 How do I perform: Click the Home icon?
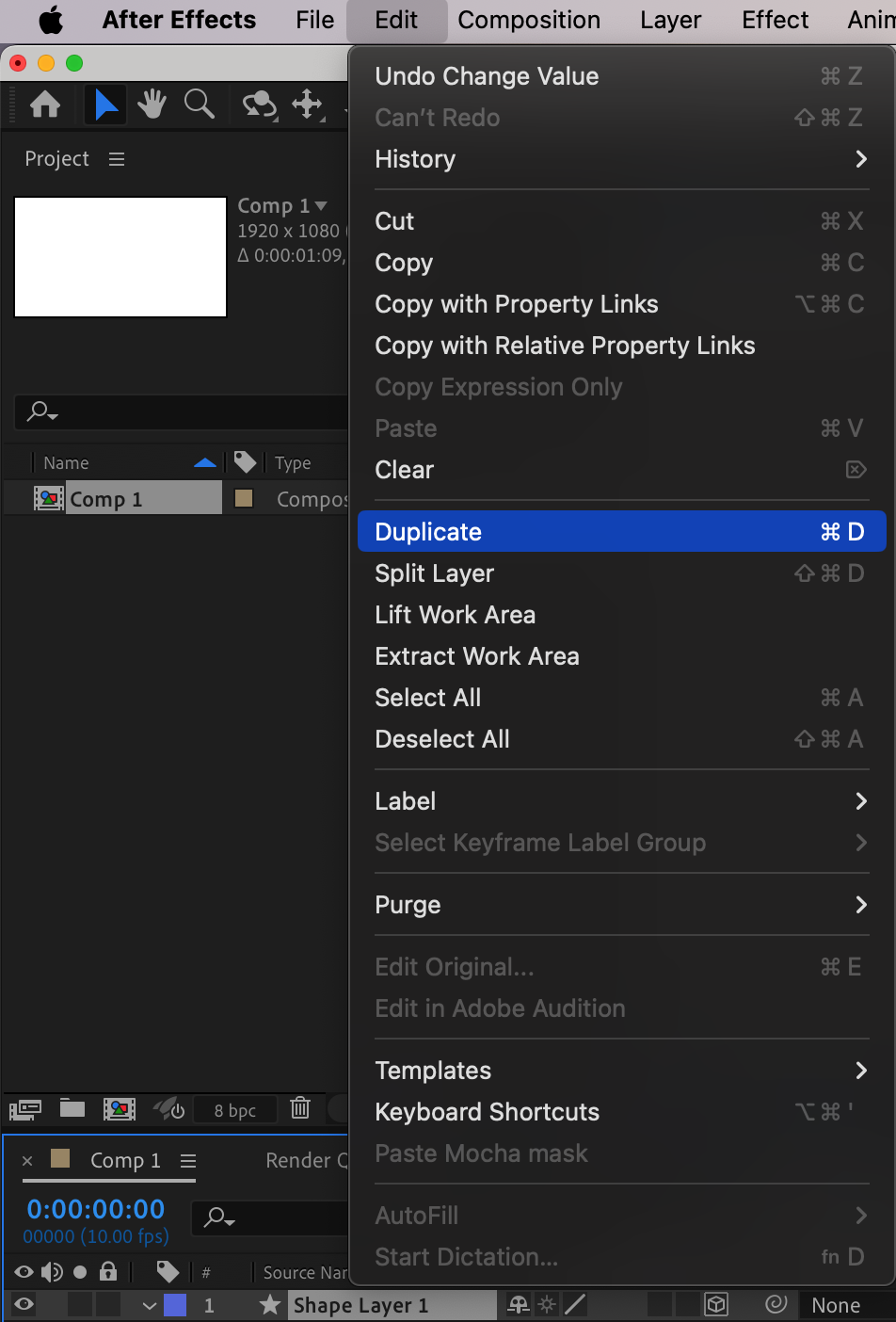45,104
